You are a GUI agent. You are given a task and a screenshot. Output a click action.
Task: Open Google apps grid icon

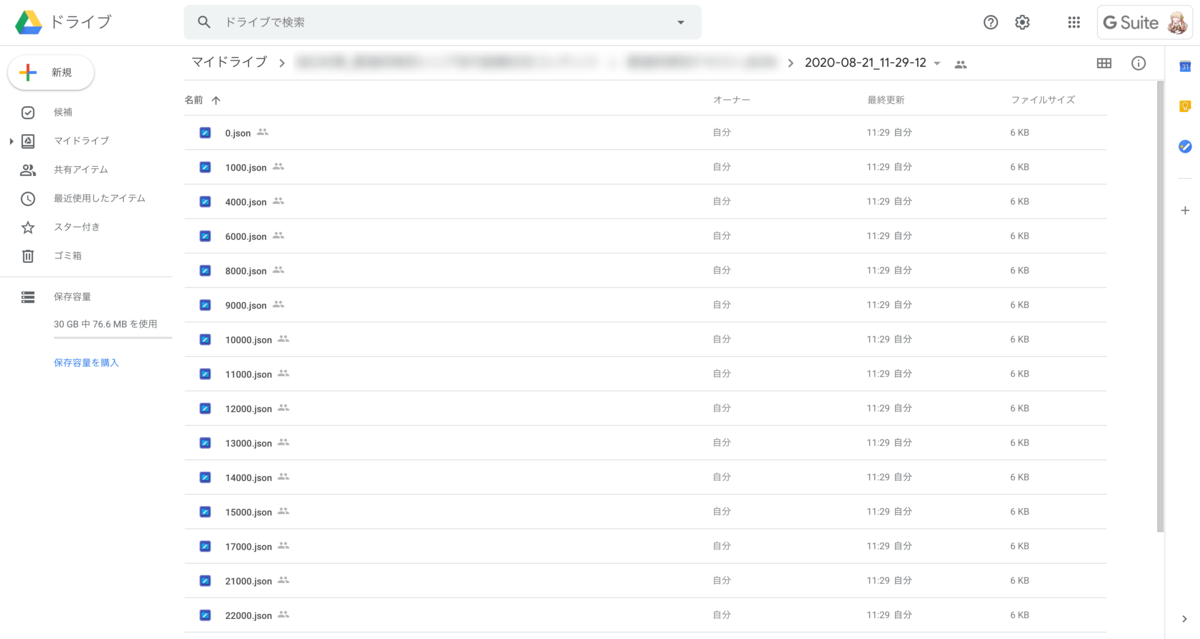(x=1074, y=22)
